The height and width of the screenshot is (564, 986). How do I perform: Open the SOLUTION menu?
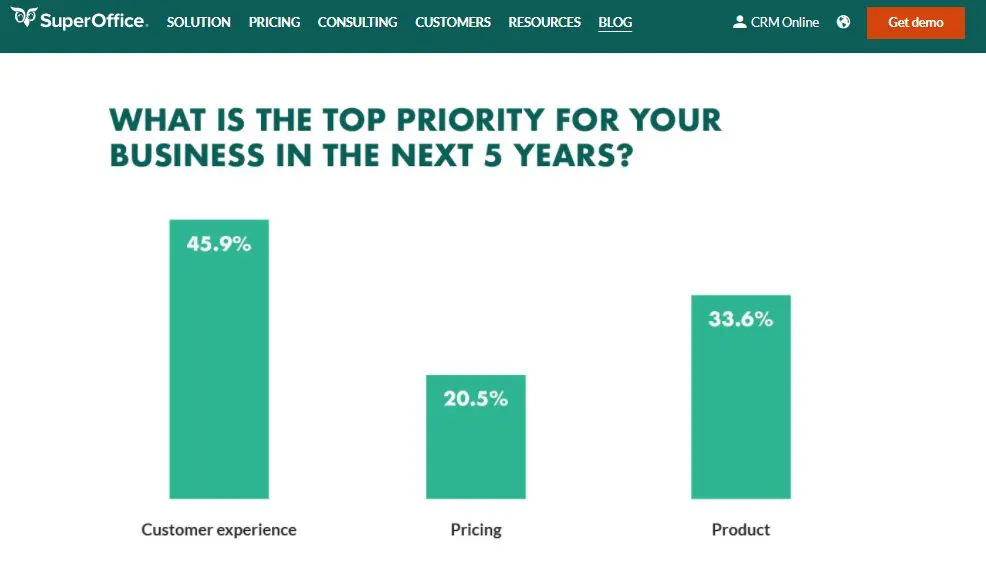[199, 22]
